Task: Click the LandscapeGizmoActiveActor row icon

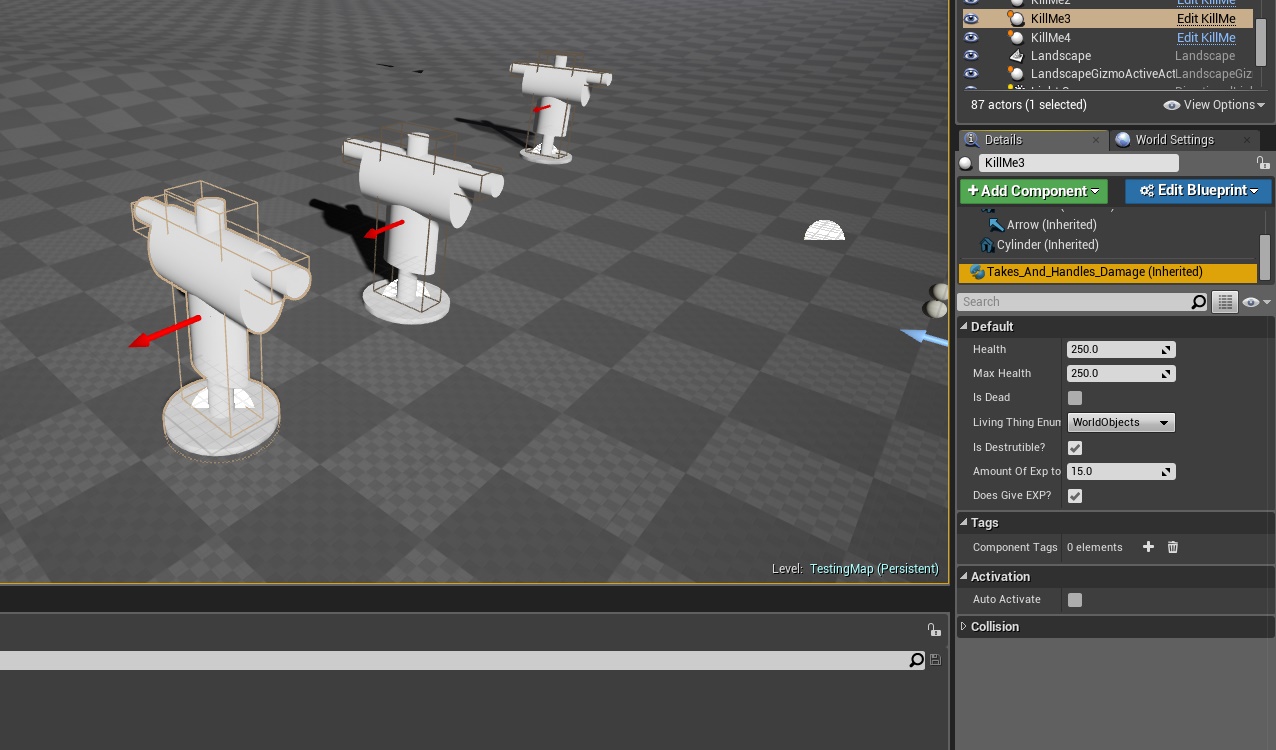Action: (x=1017, y=74)
